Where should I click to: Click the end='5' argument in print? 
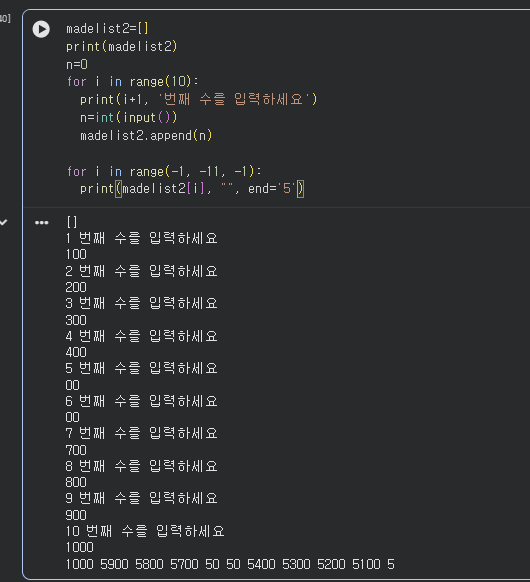click(x=271, y=189)
